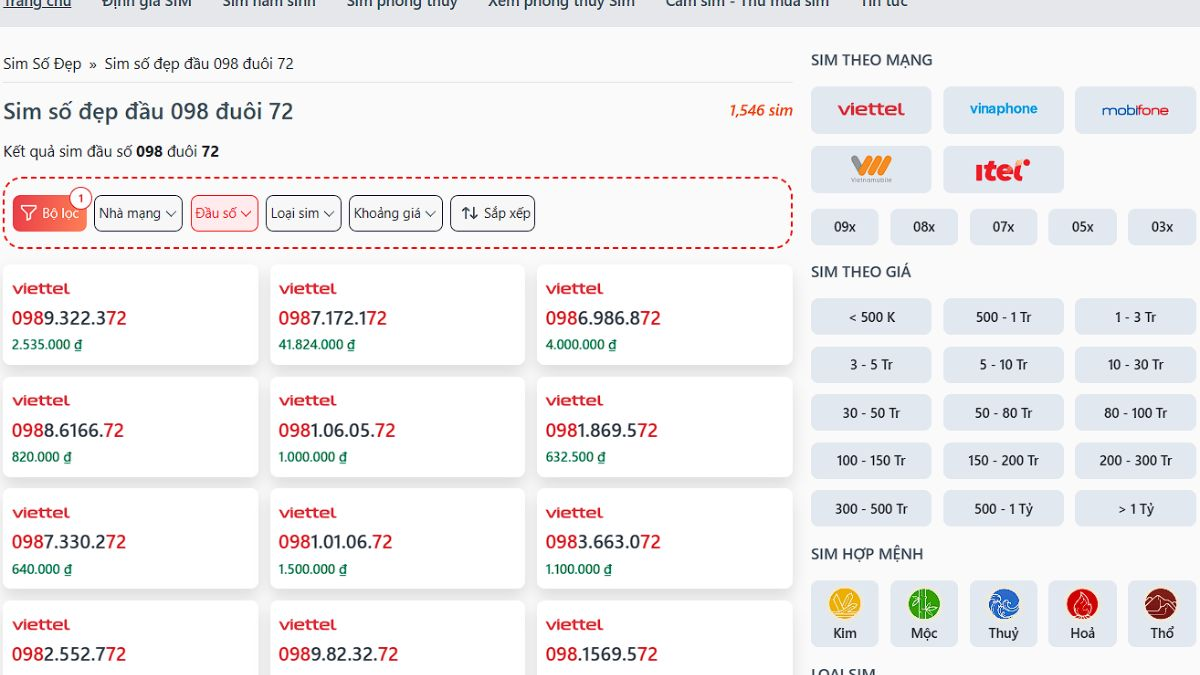1200x675 pixels.
Task: Select price range 100 - 150 Tr
Action: (871, 461)
